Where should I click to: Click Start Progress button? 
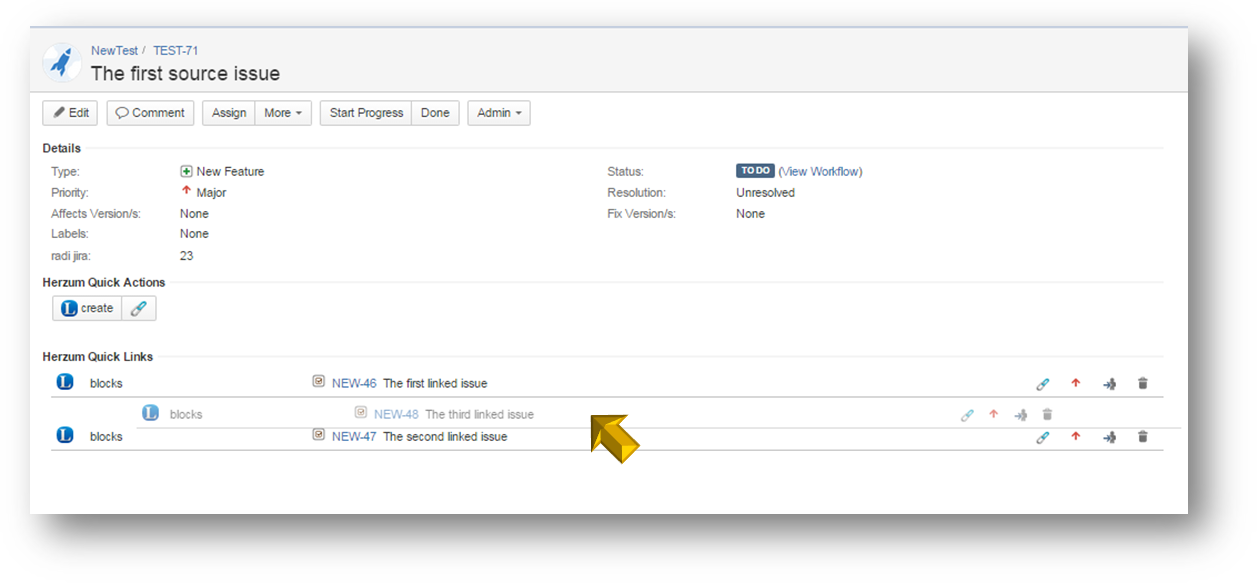click(366, 113)
